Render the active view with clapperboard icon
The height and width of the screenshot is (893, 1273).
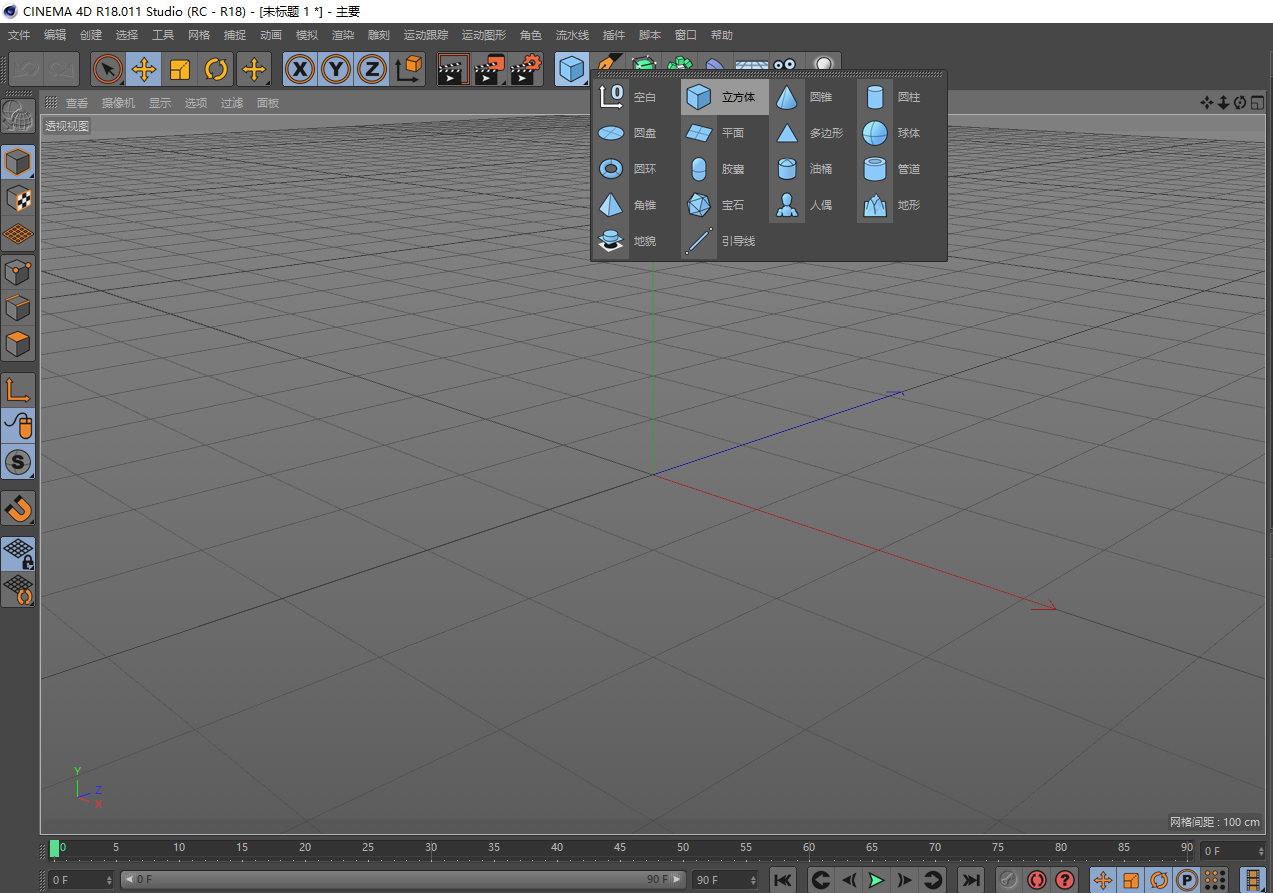pyautogui.click(x=454, y=69)
